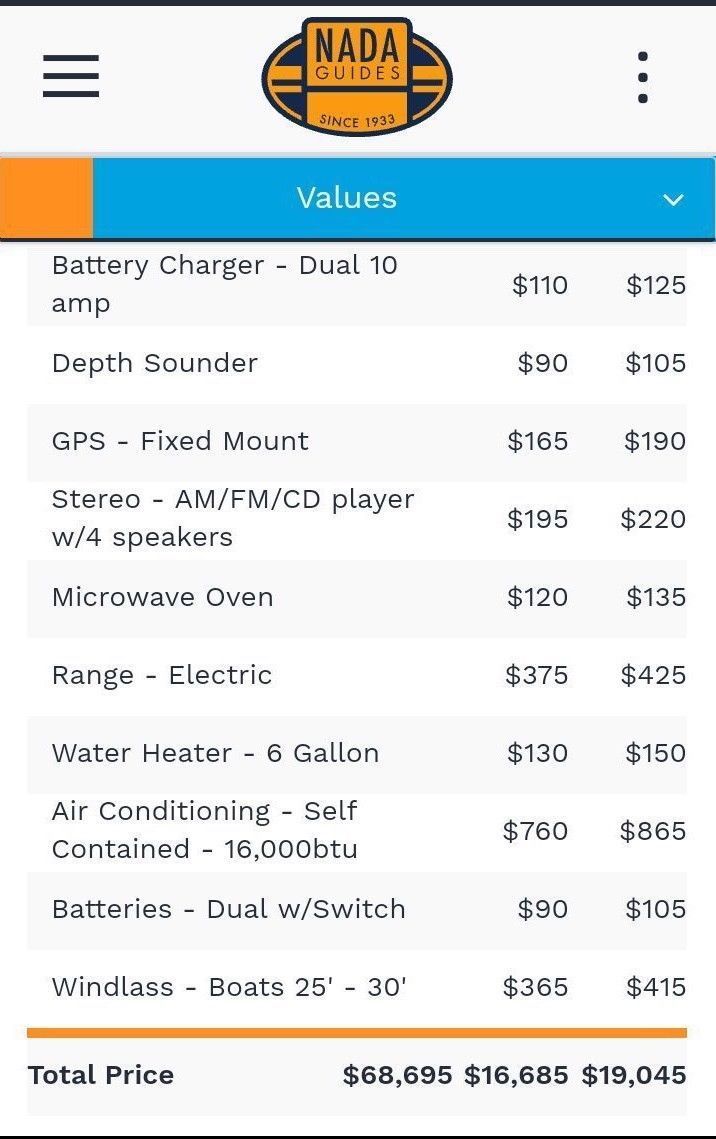This screenshot has width=716, height=1139.
Task: Open the hamburger navigation menu
Action: (x=70, y=76)
